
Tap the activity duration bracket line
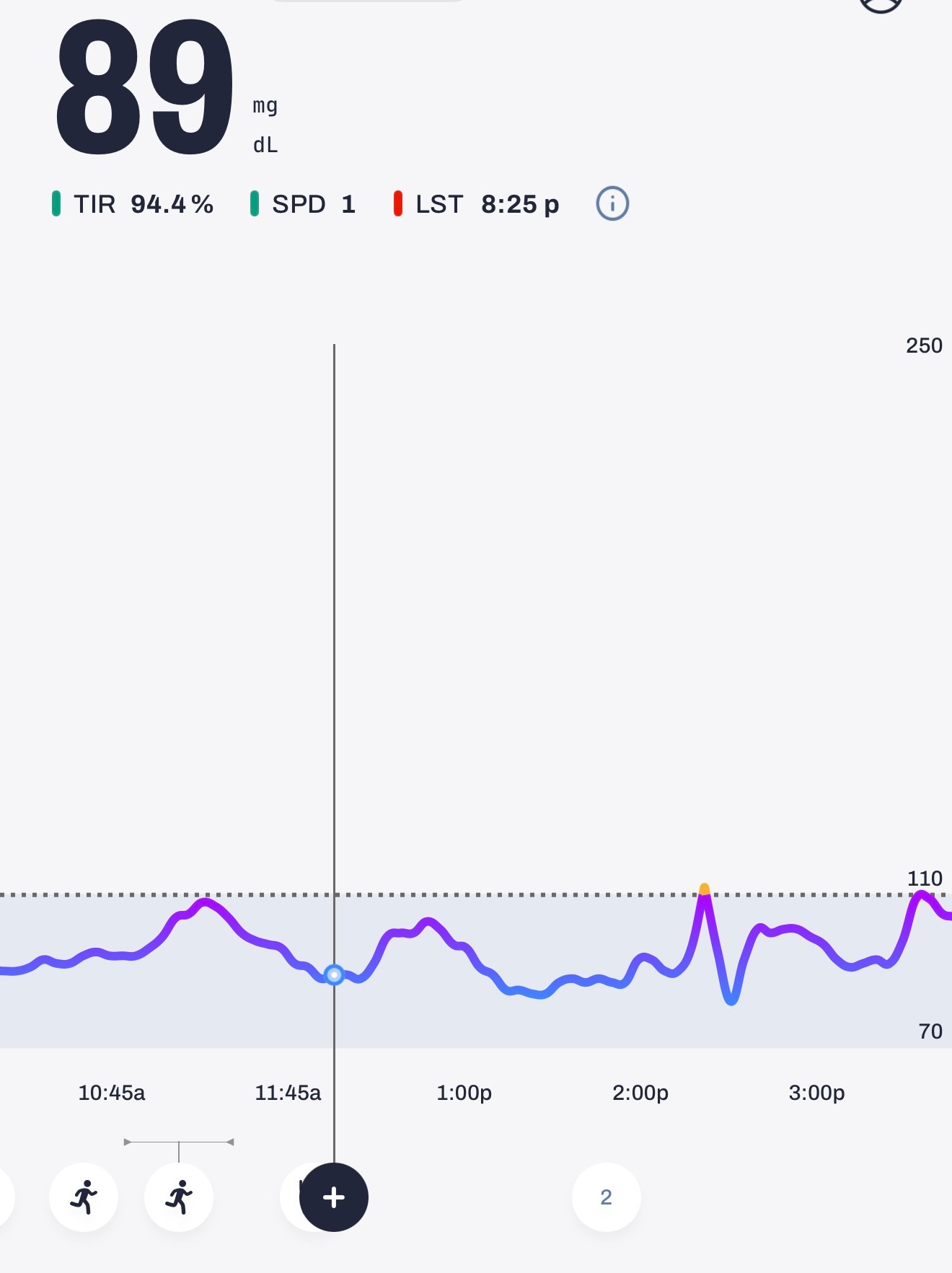179,1142
